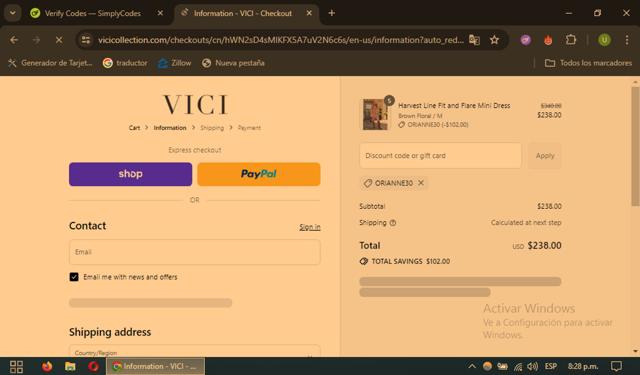Screen dimensions: 640x375
Task: Select the Shipping breadcrumb step
Action: [x=212, y=128]
